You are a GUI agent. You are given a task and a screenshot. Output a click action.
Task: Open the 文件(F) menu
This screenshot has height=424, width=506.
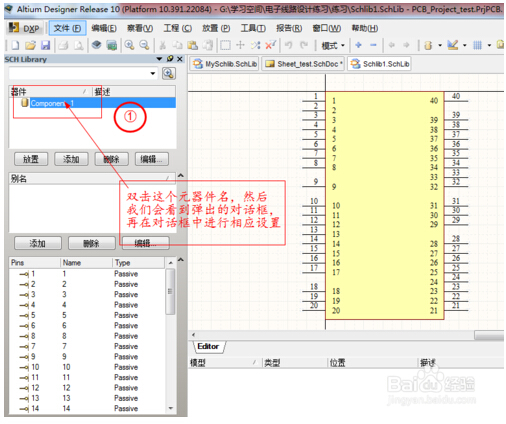tap(67, 28)
